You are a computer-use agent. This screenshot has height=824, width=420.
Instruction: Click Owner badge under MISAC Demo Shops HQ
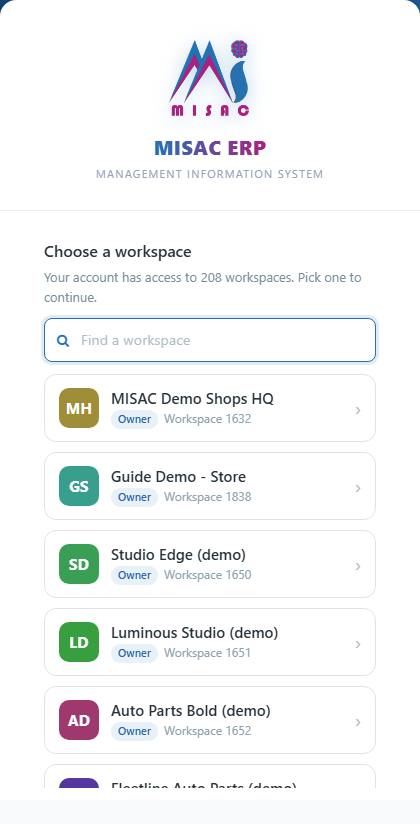(134, 419)
